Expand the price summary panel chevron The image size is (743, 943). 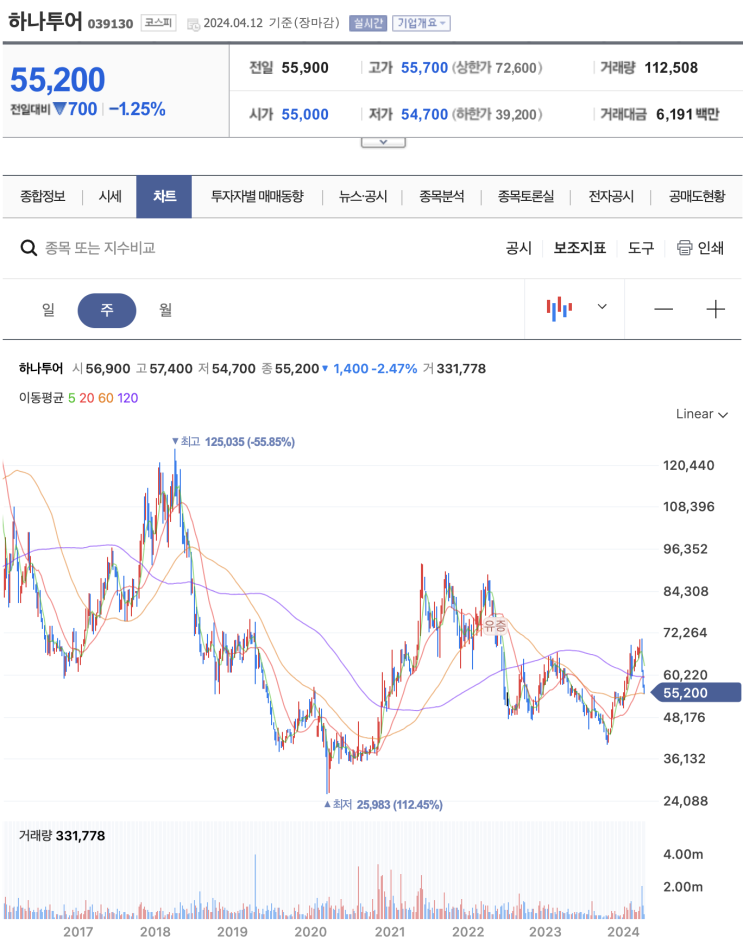[x=383, y=143]
